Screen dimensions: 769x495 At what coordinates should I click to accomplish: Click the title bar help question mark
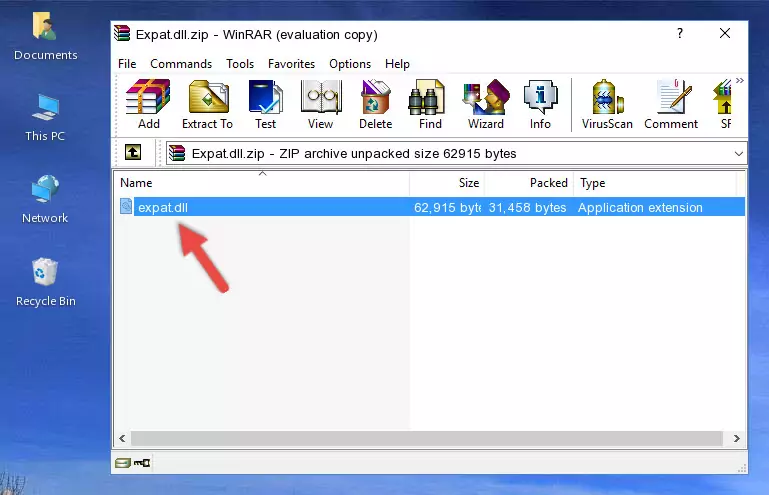680,33
